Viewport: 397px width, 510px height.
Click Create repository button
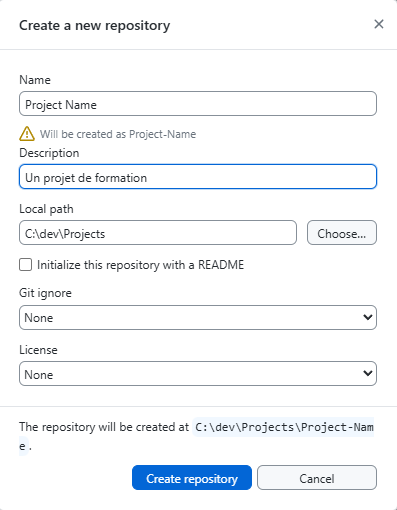(x=192, y=478)
